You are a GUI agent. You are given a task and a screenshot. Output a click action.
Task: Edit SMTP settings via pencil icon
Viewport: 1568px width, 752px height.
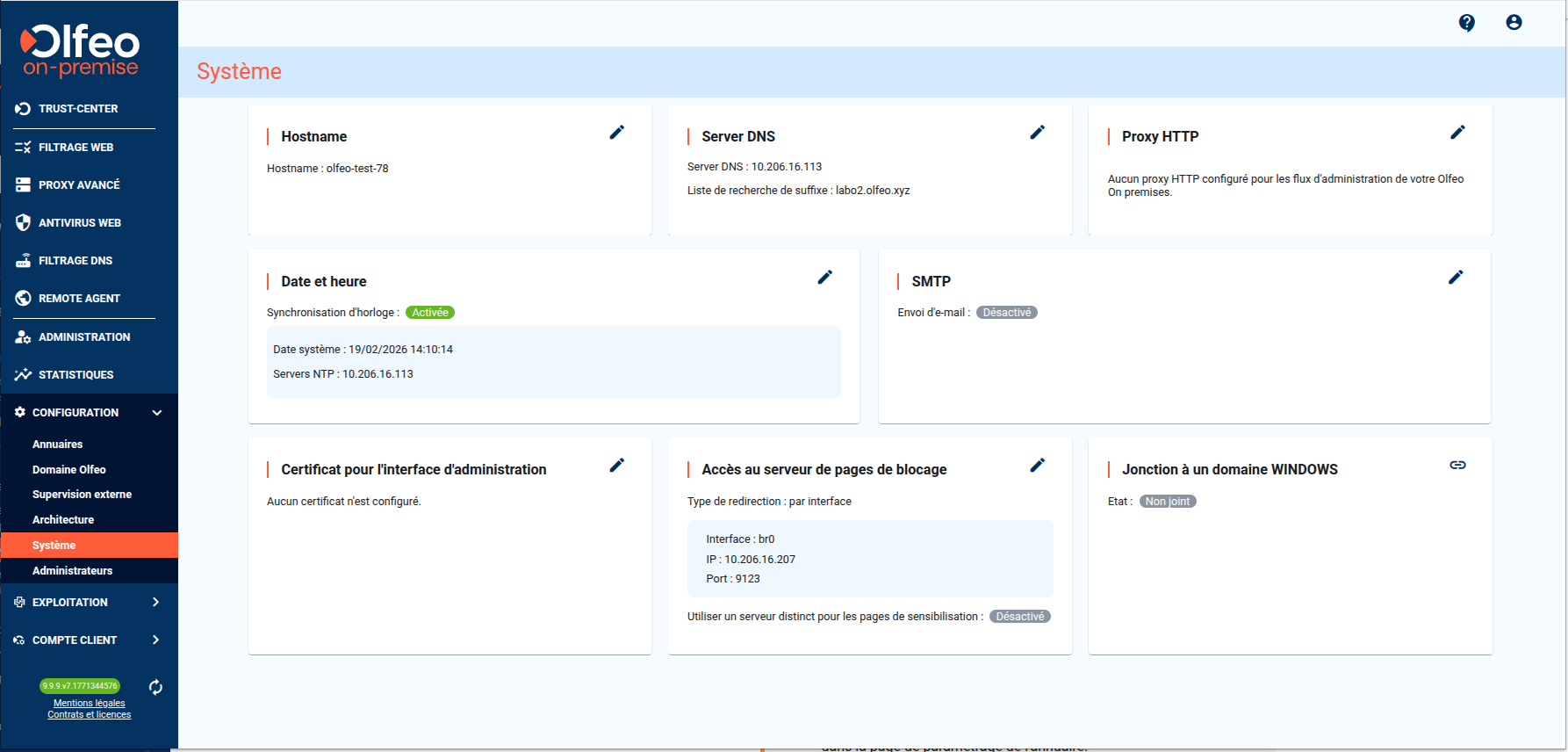(1456, 278)
